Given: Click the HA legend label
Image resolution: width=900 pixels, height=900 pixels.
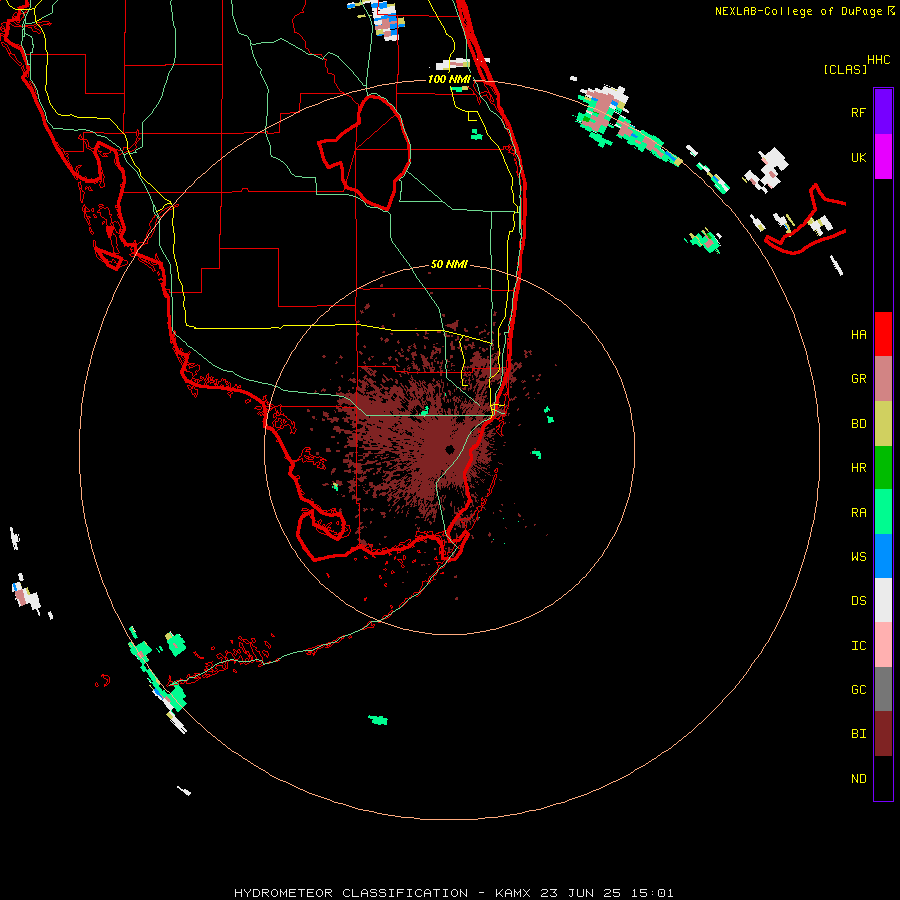Looking at the screenshot, I should click(858, 335).
